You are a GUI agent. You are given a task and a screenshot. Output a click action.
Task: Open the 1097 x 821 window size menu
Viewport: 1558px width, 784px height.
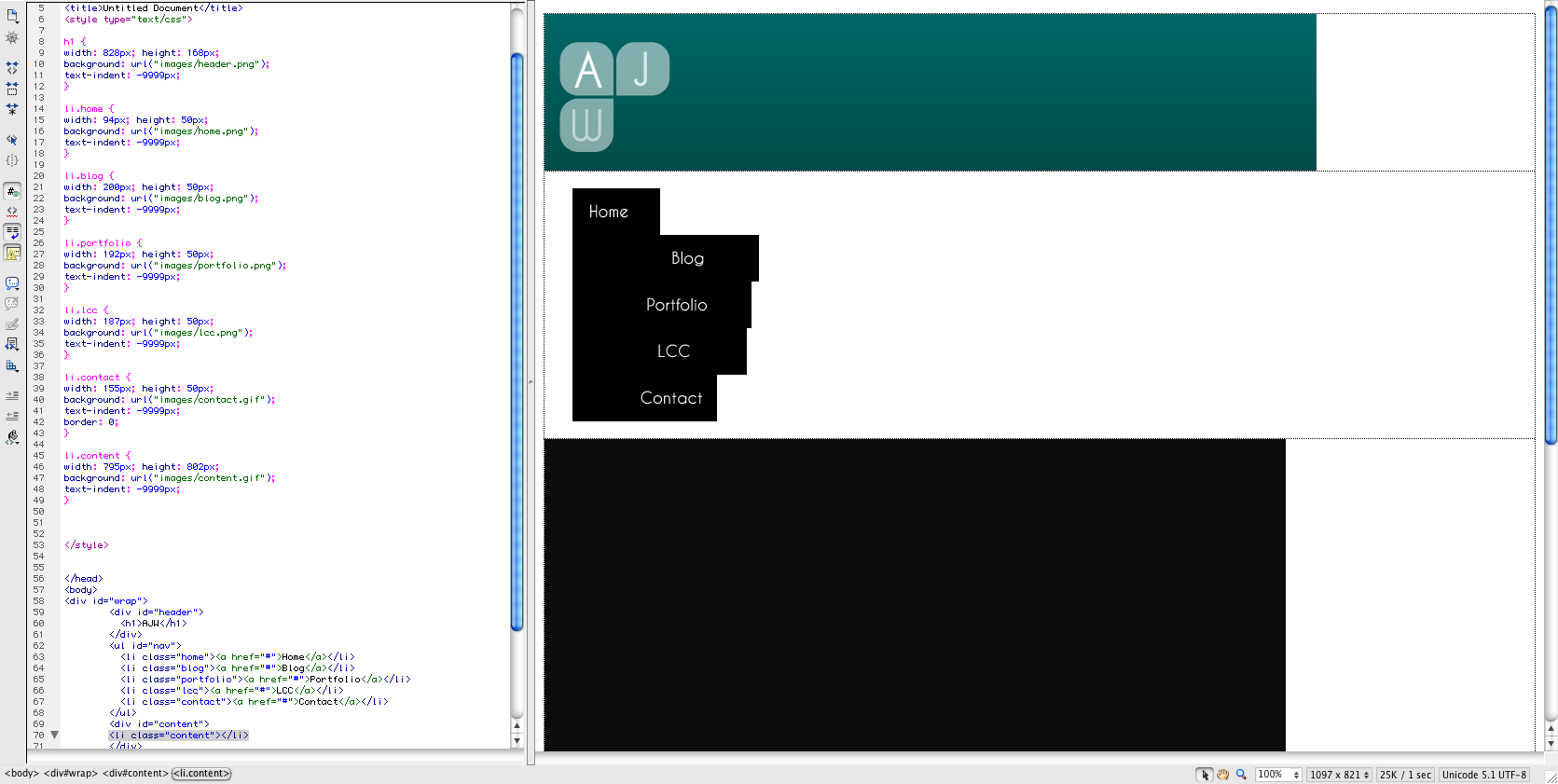click(1340, 775)
